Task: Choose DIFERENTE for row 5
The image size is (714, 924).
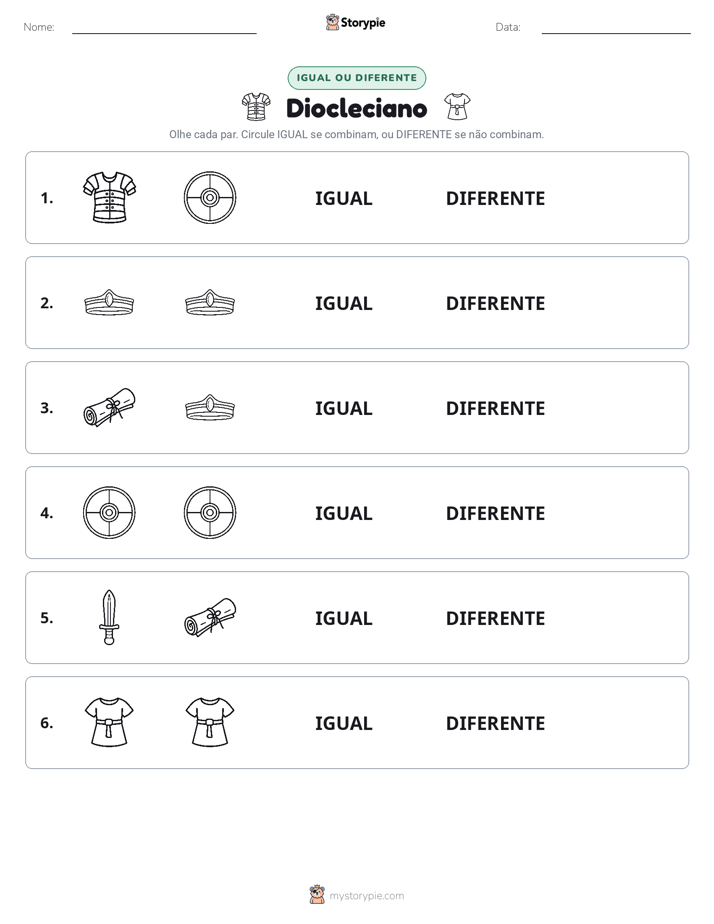Action: pyautogui.click(x=495, y=618)
